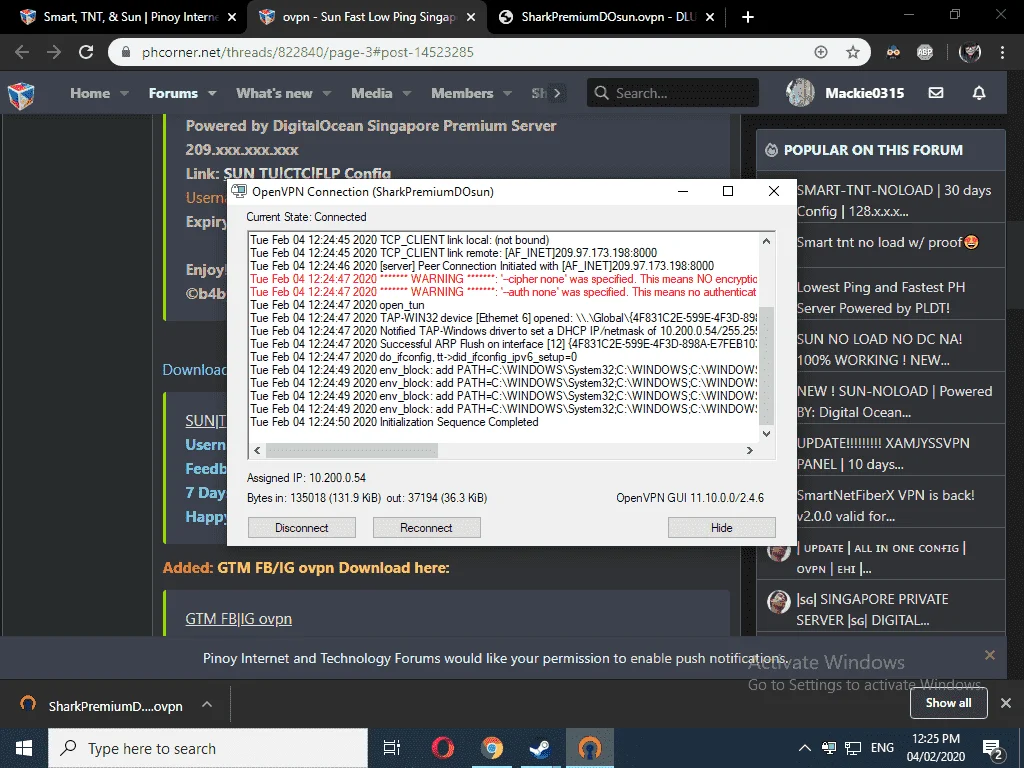Open Task View on taskbar
Viewport: 1024px width, 768px height.
391,748
